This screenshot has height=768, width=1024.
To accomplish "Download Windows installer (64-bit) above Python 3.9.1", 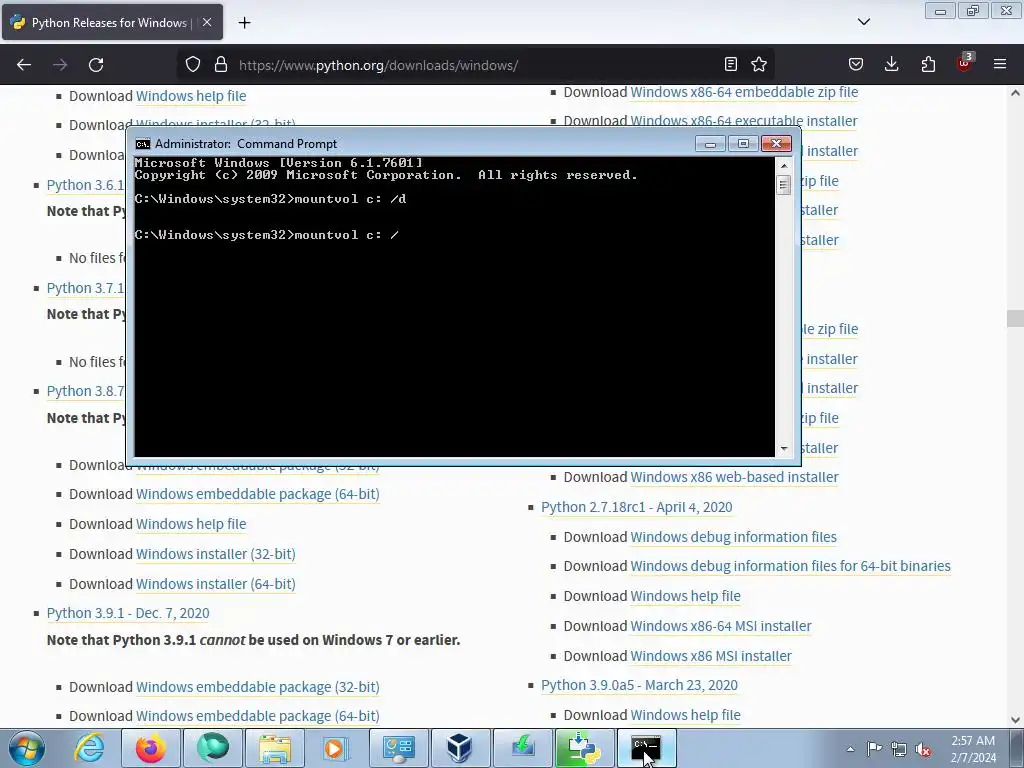I will click(216, 584).
